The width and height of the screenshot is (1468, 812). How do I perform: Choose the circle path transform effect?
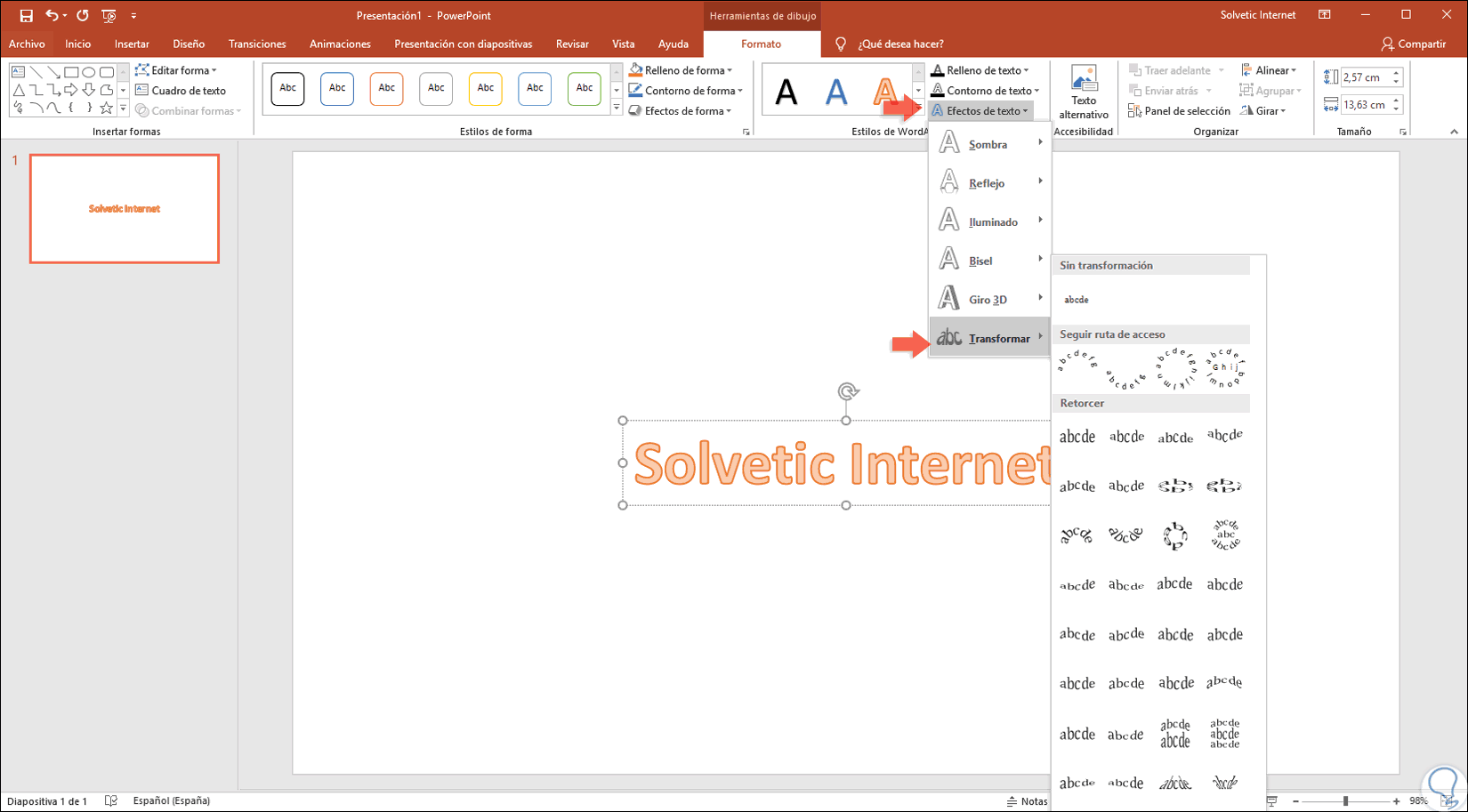(x=1175, y=368)
